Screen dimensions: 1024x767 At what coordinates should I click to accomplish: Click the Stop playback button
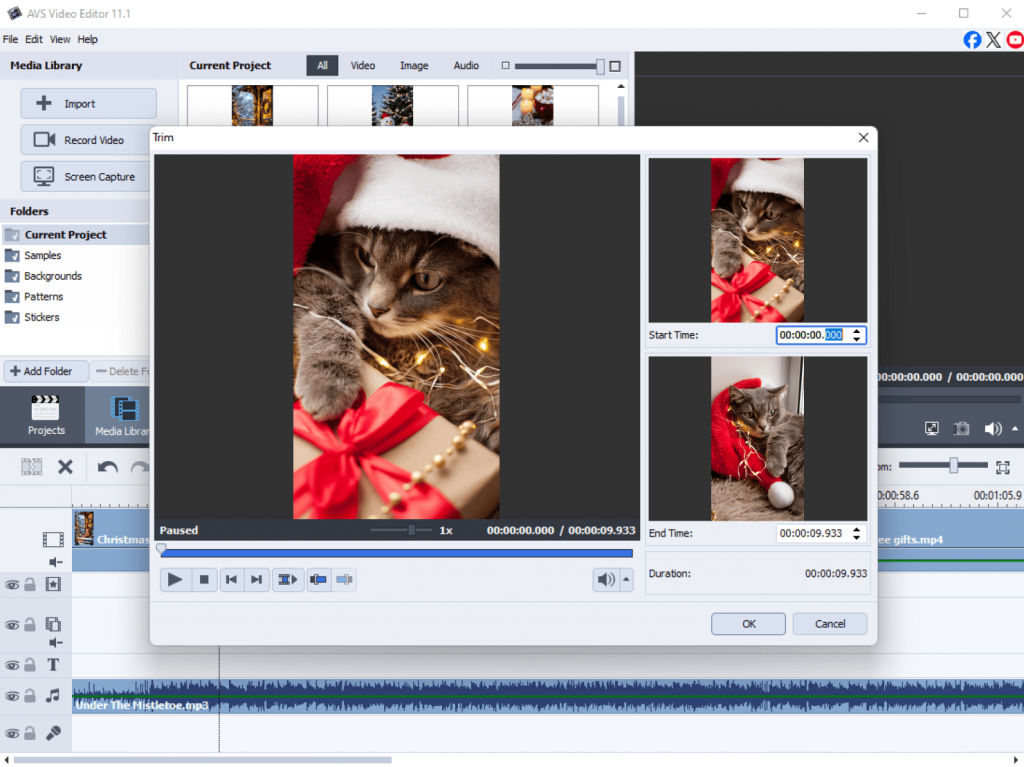coord(204,579)
